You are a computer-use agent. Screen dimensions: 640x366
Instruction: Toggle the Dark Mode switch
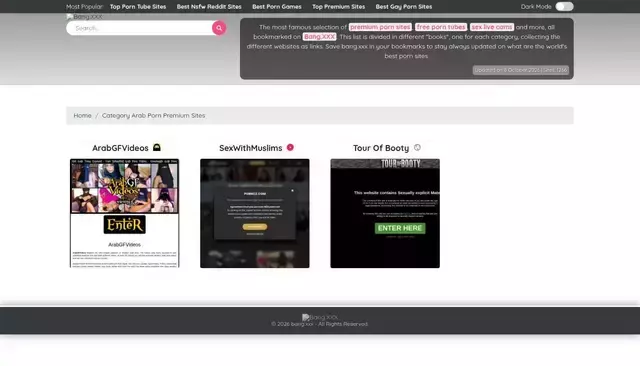564,7
